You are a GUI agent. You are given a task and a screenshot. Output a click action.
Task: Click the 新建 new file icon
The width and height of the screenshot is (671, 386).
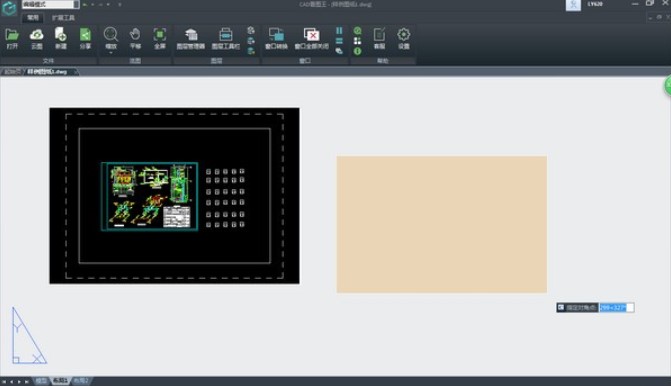61,39
